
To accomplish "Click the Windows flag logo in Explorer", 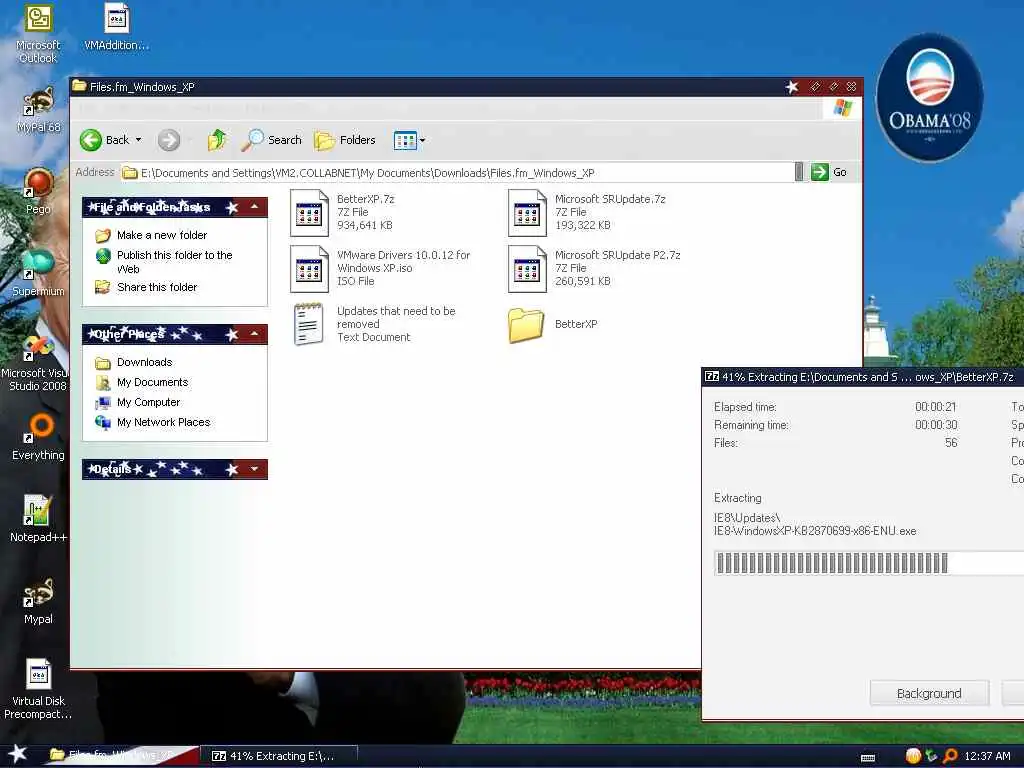I will pyautogui.click(x=842, y=108).
